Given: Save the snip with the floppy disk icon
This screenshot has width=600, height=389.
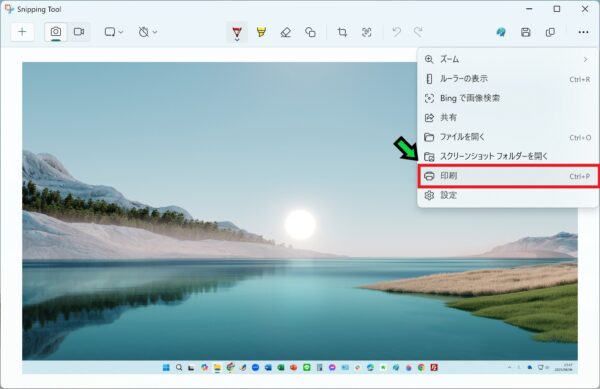Looking at the screenshot, I should [x=526, y=33].
